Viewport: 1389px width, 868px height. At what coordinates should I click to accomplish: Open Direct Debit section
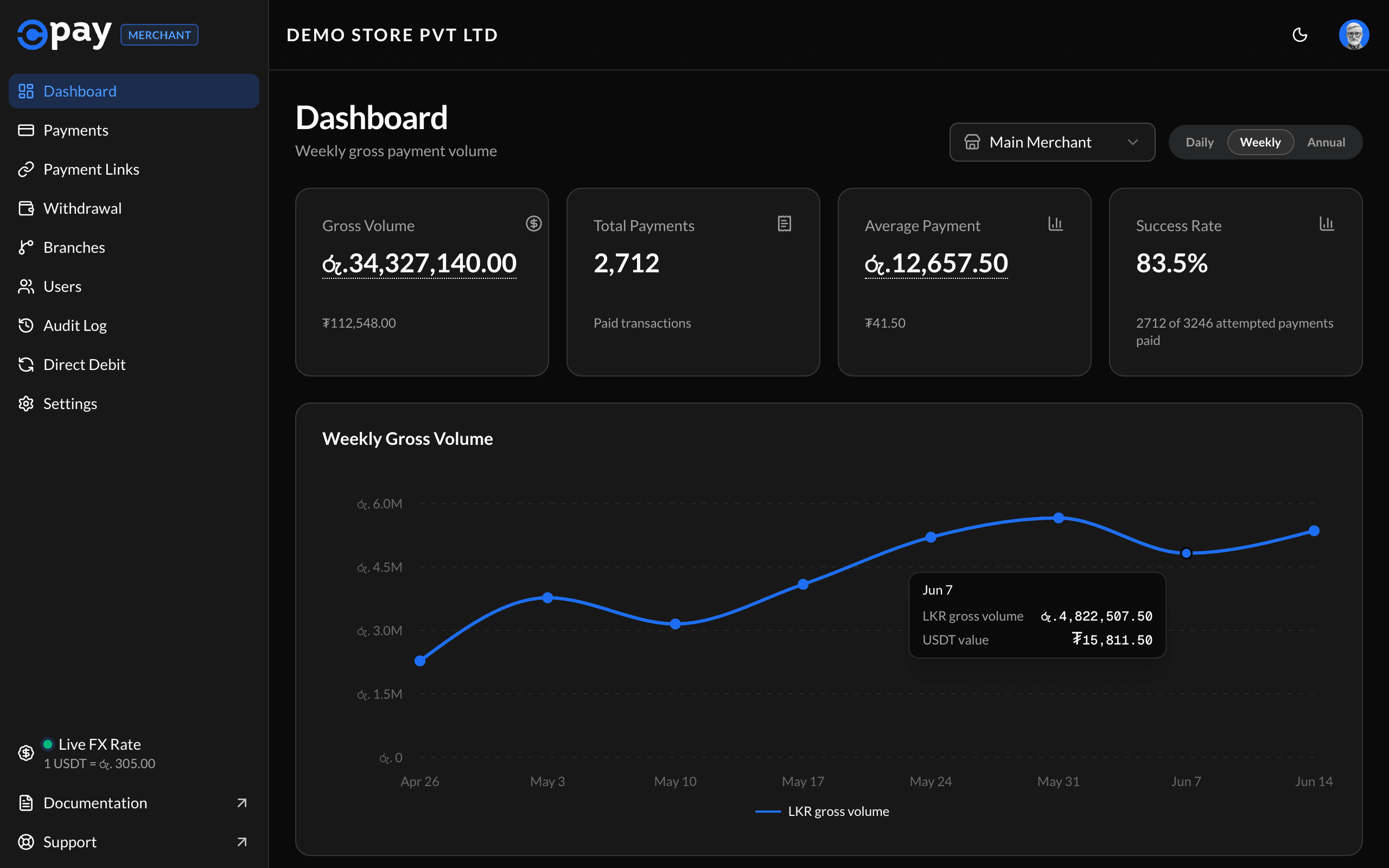click(x=133, y=365)
